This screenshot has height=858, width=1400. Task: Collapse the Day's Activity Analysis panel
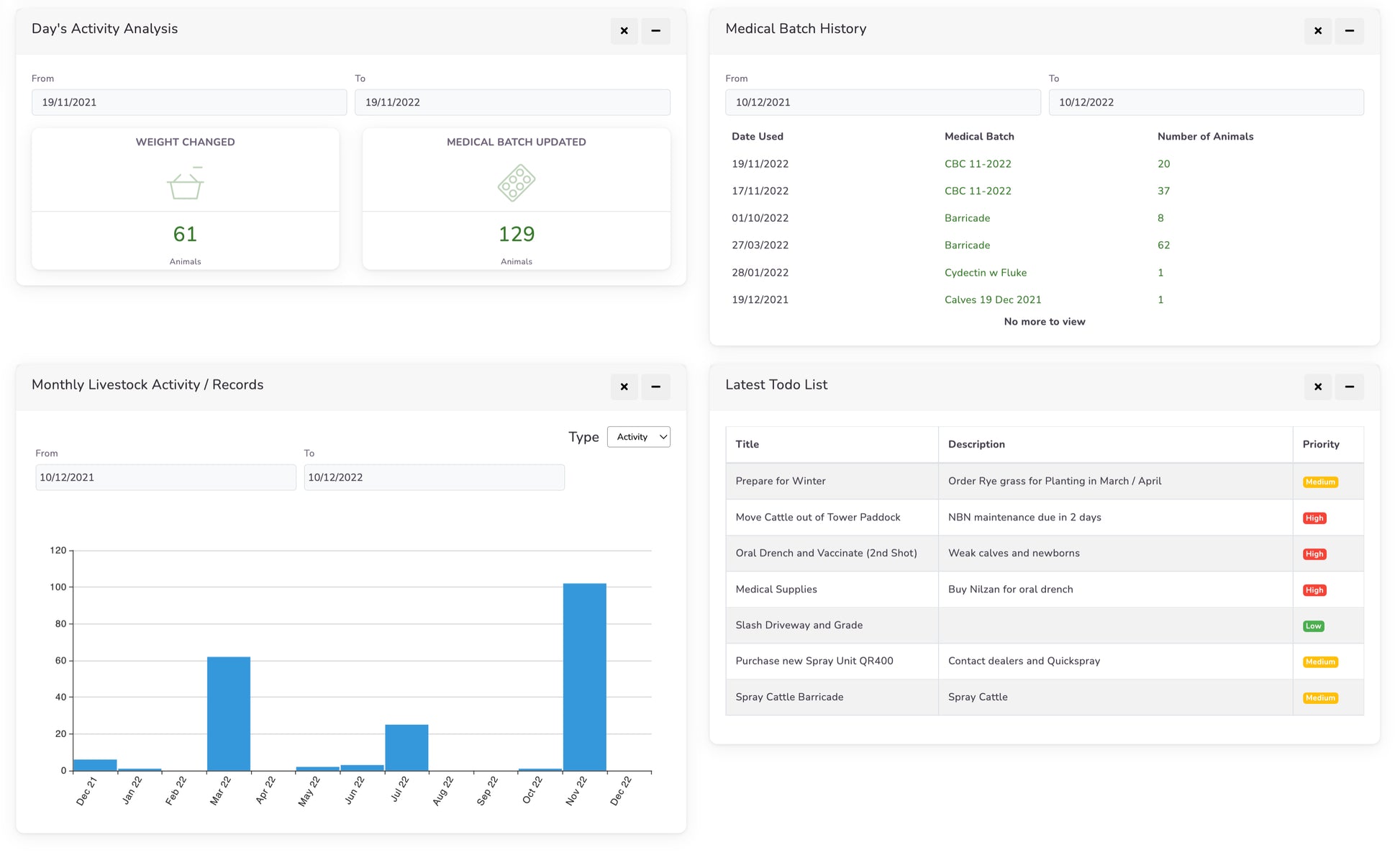[x=655, y=31]
